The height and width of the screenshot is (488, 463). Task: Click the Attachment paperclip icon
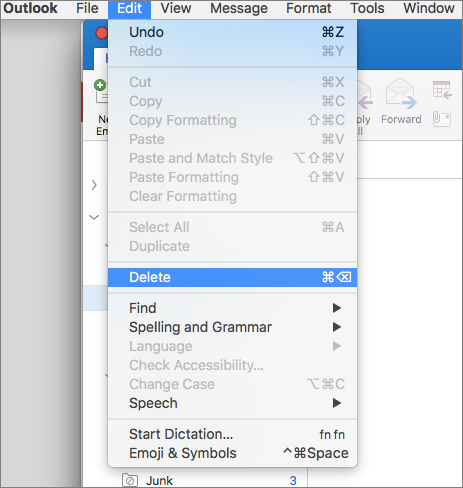pyautogui.click(x=442, y=119)
